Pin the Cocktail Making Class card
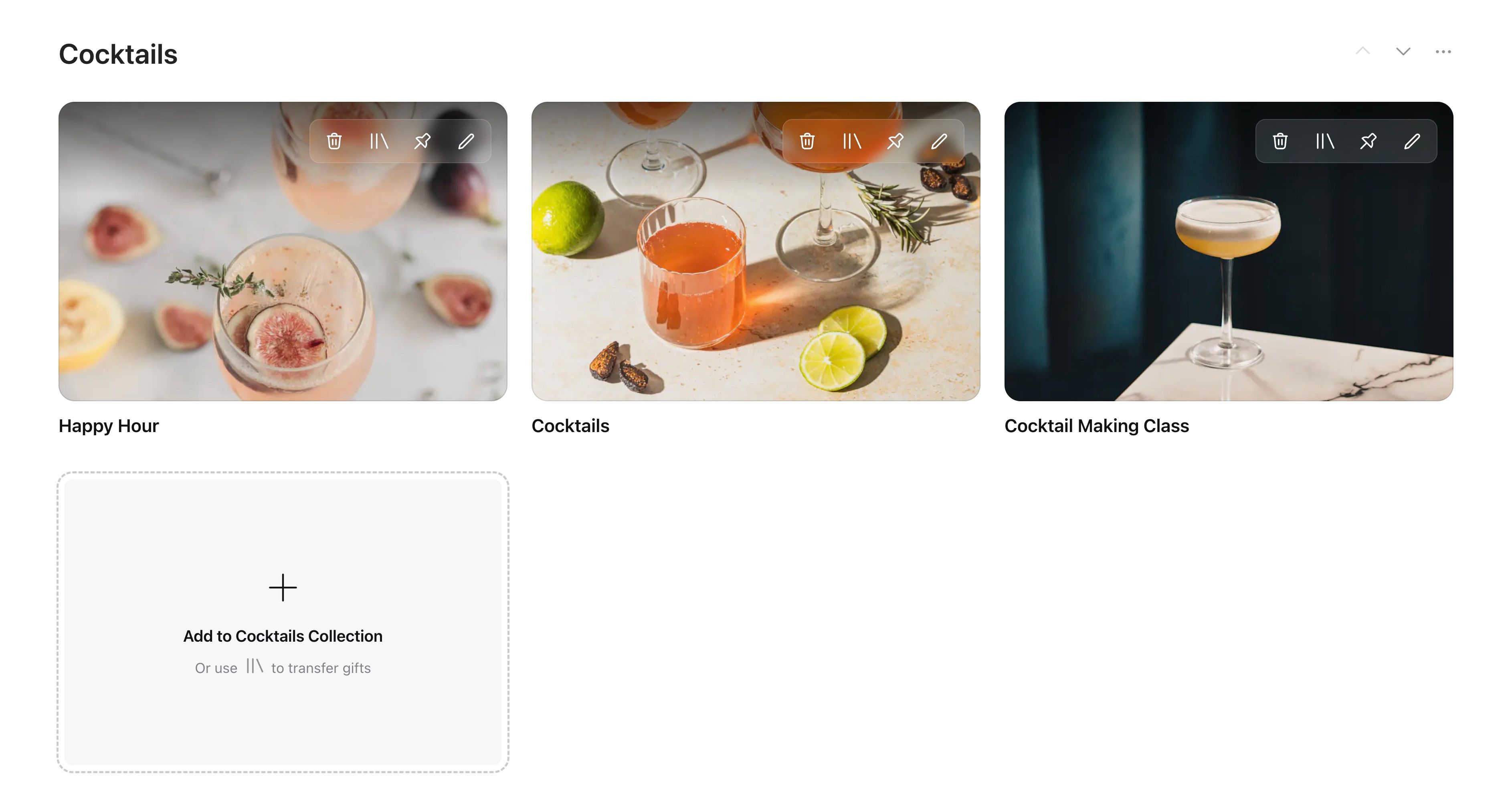 (1369, 141)
